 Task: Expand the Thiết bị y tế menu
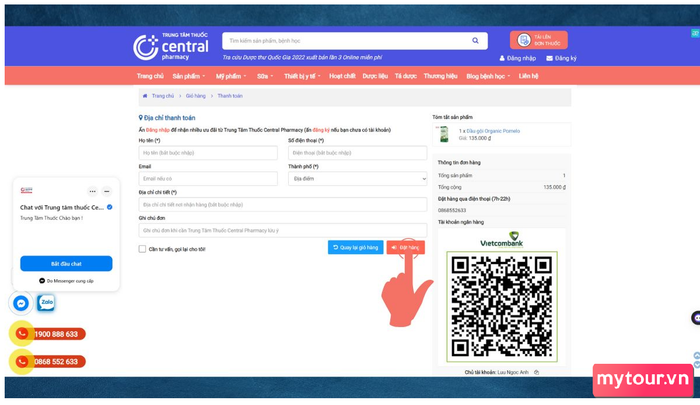tap(302, 76)
